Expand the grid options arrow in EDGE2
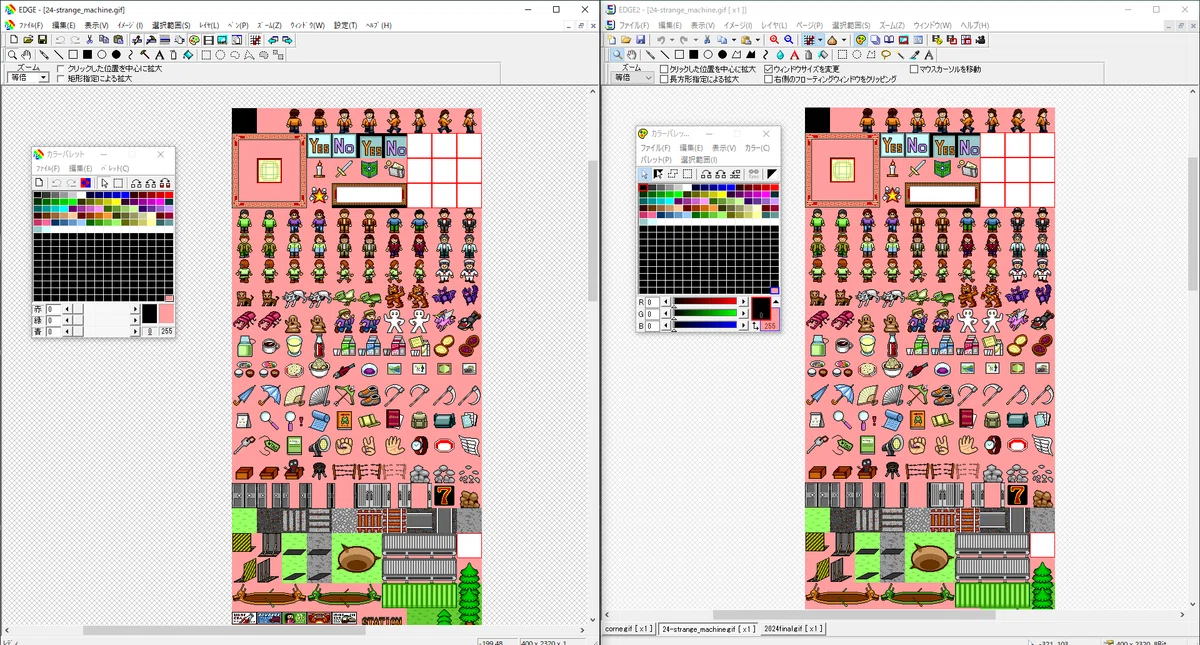 click(x=820, y=40)
